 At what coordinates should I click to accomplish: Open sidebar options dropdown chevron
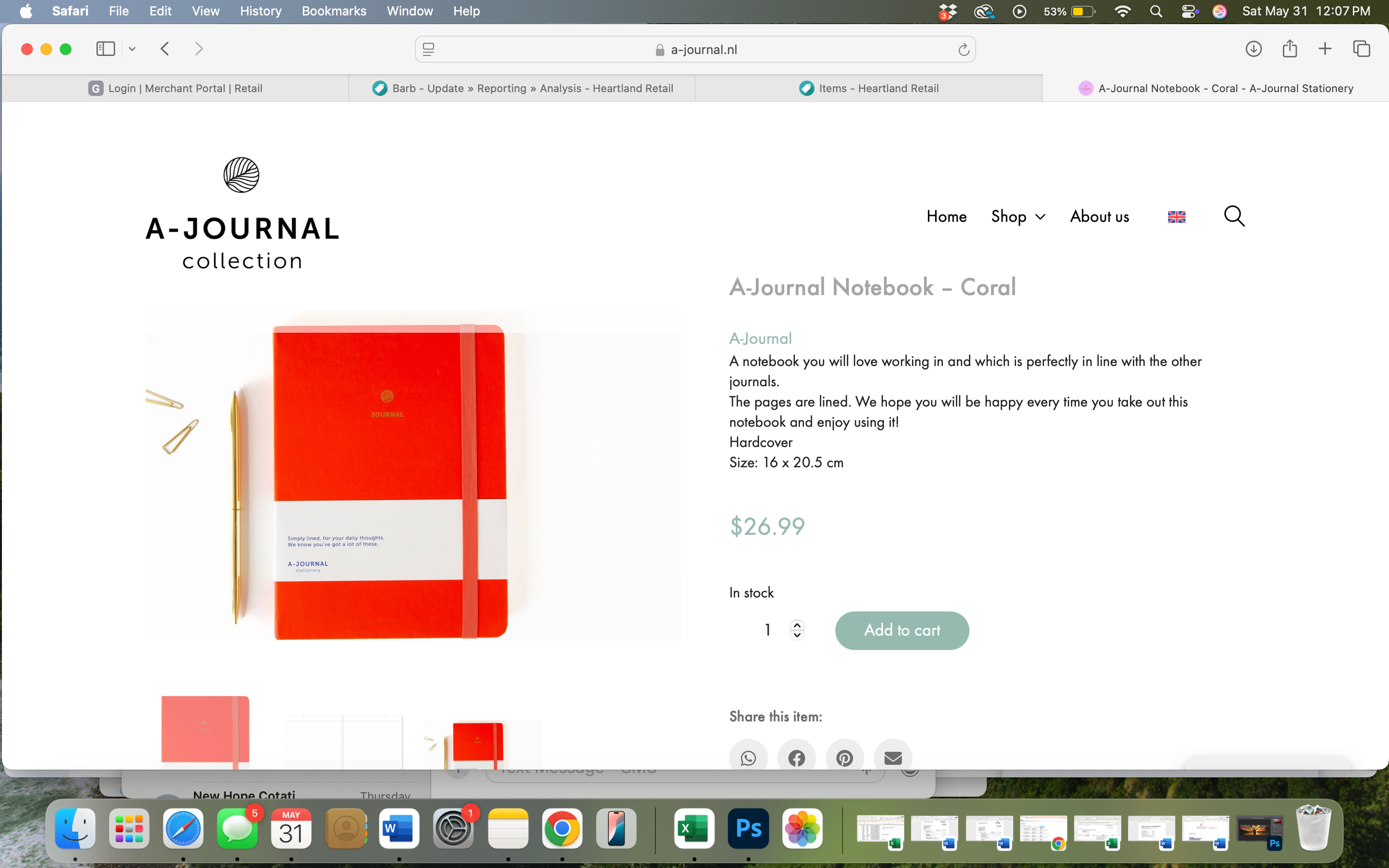pyautogui.click(x=132, y=49)
